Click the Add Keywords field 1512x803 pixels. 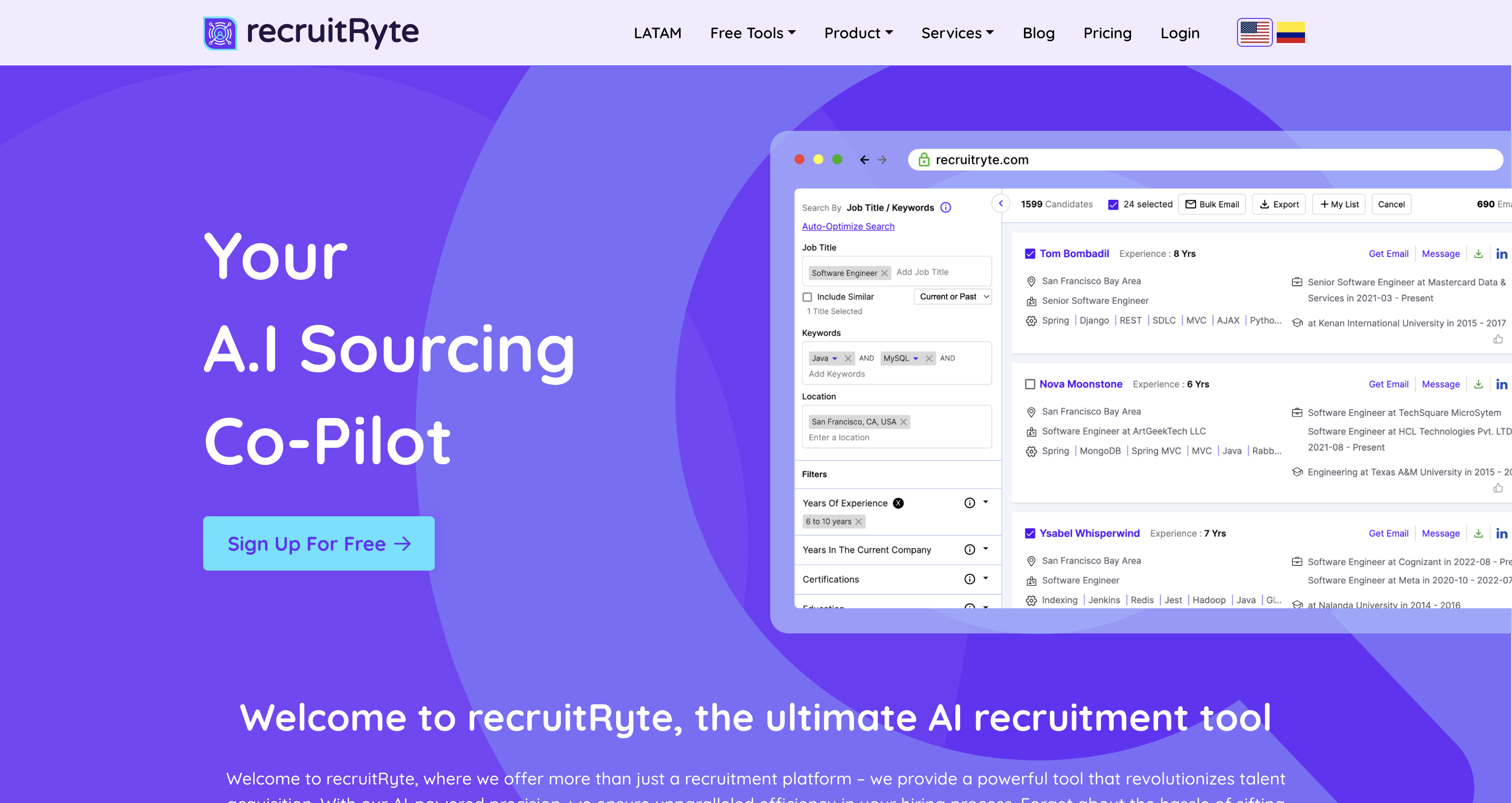coord(836,374)
